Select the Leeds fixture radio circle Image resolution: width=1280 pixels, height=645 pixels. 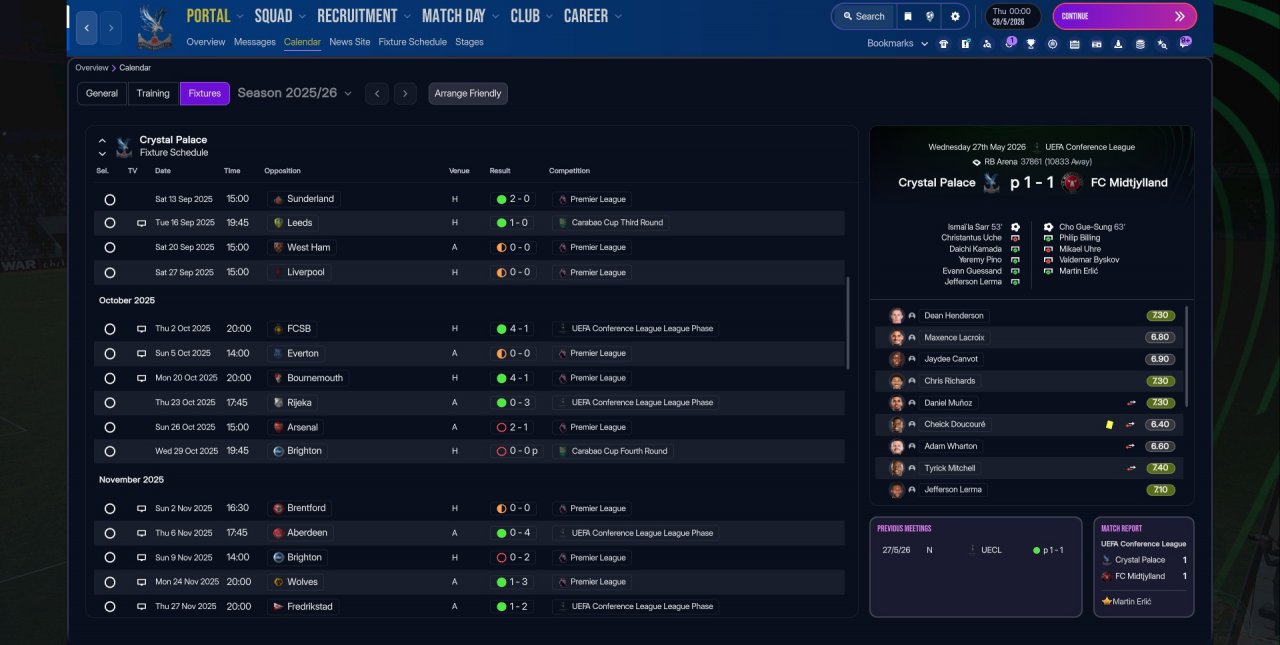tap(110, 223)
